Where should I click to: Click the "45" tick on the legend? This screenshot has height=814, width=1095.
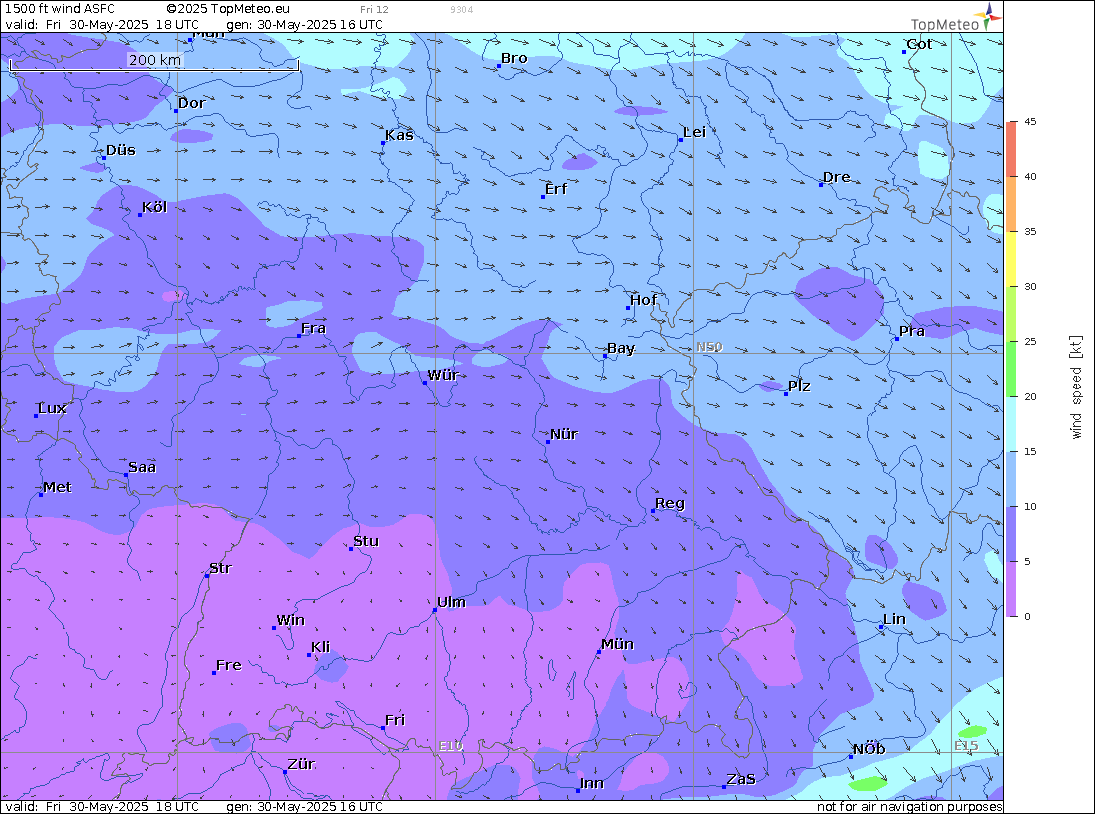pos(1030,121)
